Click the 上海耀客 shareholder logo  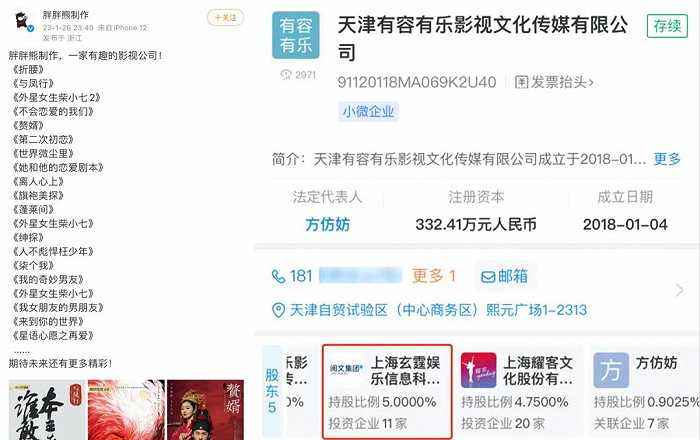click(x=479, y=370)
